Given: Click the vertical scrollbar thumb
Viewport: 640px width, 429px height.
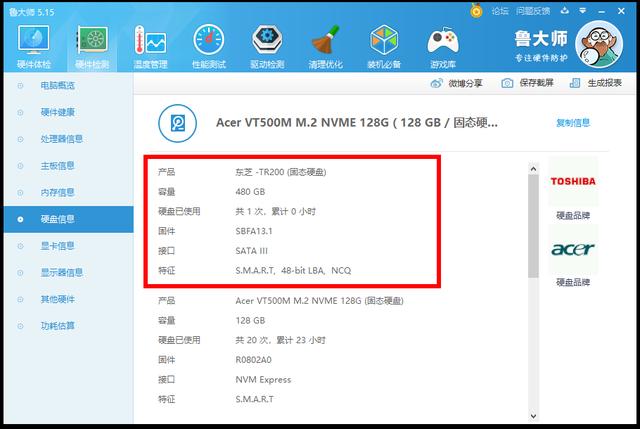Looking at the screenshot, I should tap(533, 226).
